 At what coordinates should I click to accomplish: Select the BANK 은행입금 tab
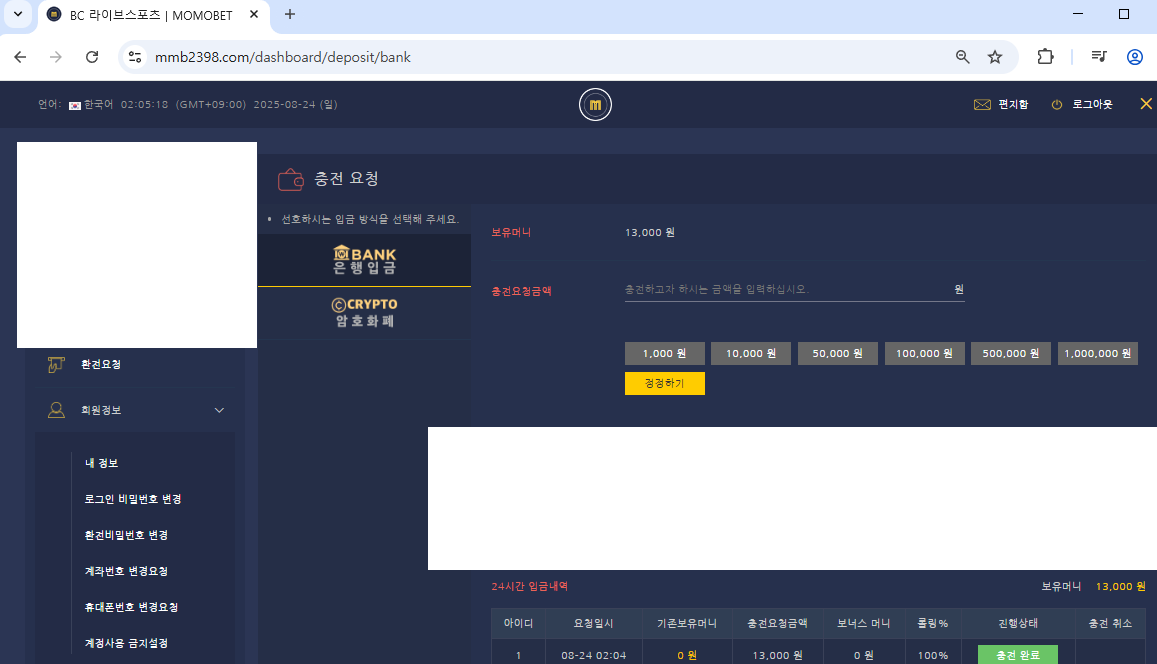point(364,261)
